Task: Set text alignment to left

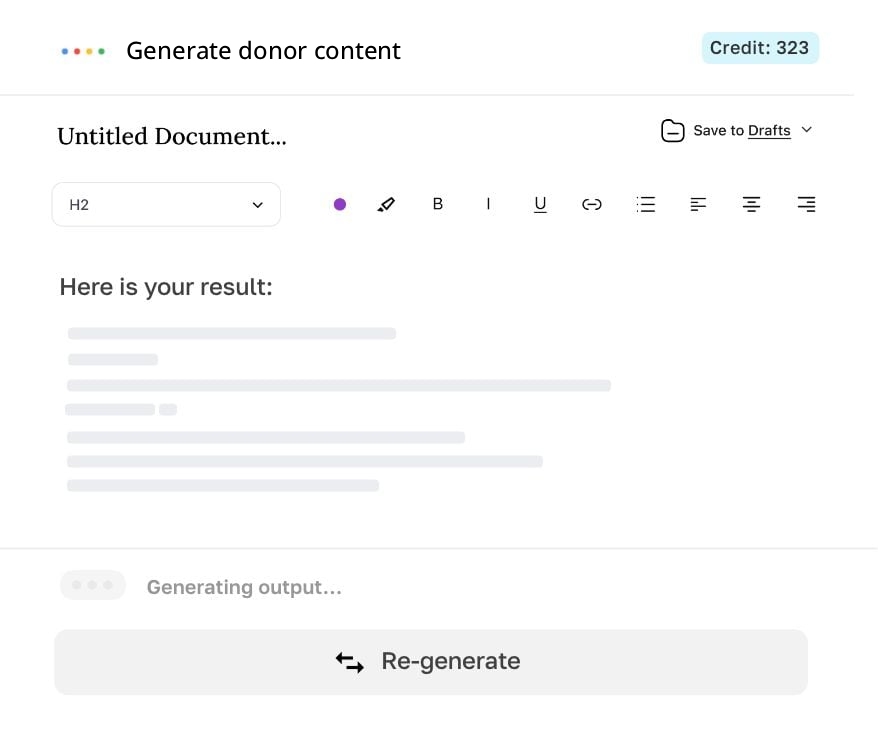Action: (698, 204)
